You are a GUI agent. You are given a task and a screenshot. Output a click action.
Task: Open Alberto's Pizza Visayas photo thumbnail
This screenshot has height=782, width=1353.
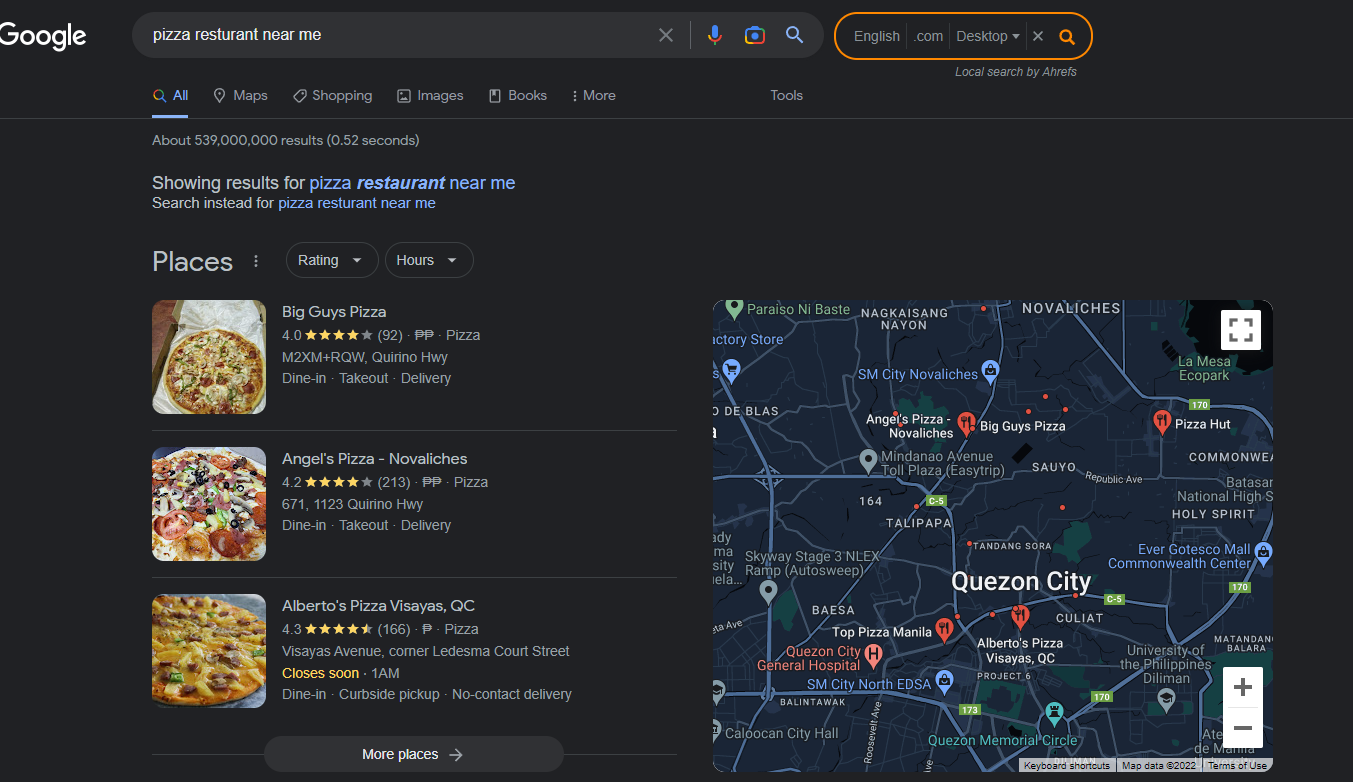click(209, 651)
